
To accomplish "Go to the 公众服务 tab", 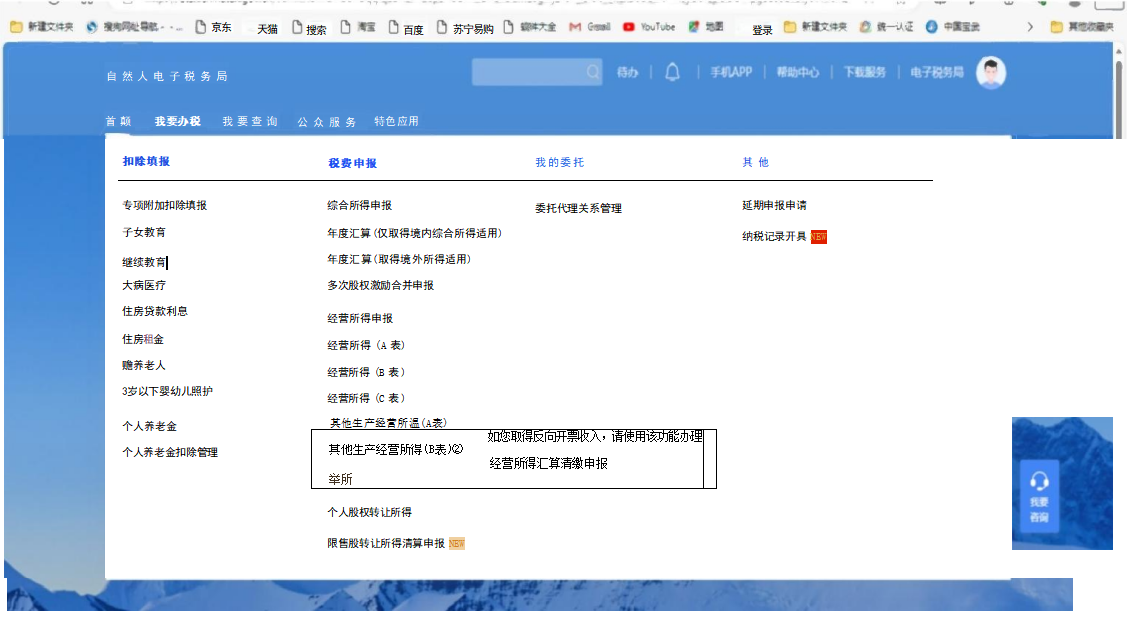I will pyautogui.click(x=326, y=122).
